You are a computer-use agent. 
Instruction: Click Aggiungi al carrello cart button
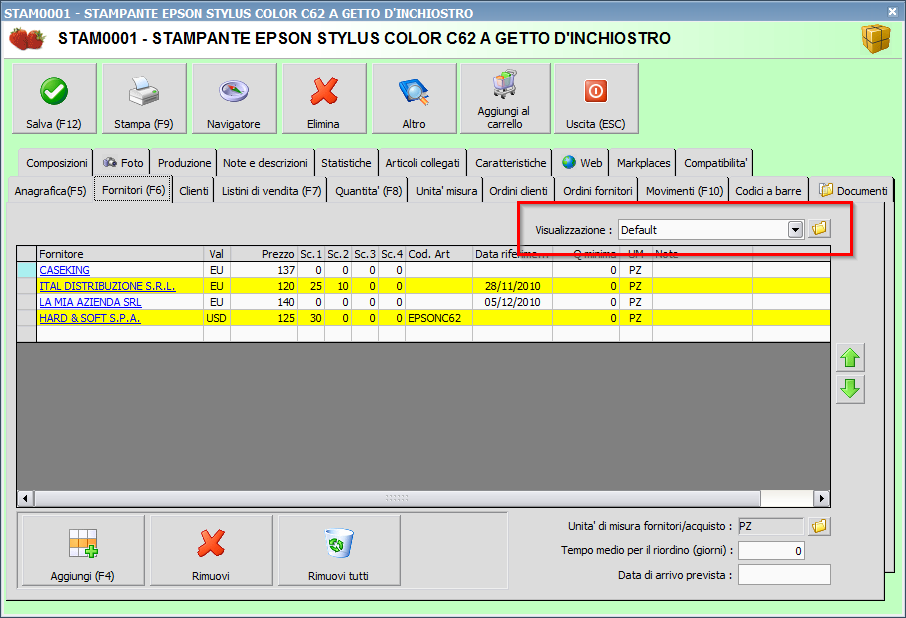pyautogui.click(x=505, y=99)
